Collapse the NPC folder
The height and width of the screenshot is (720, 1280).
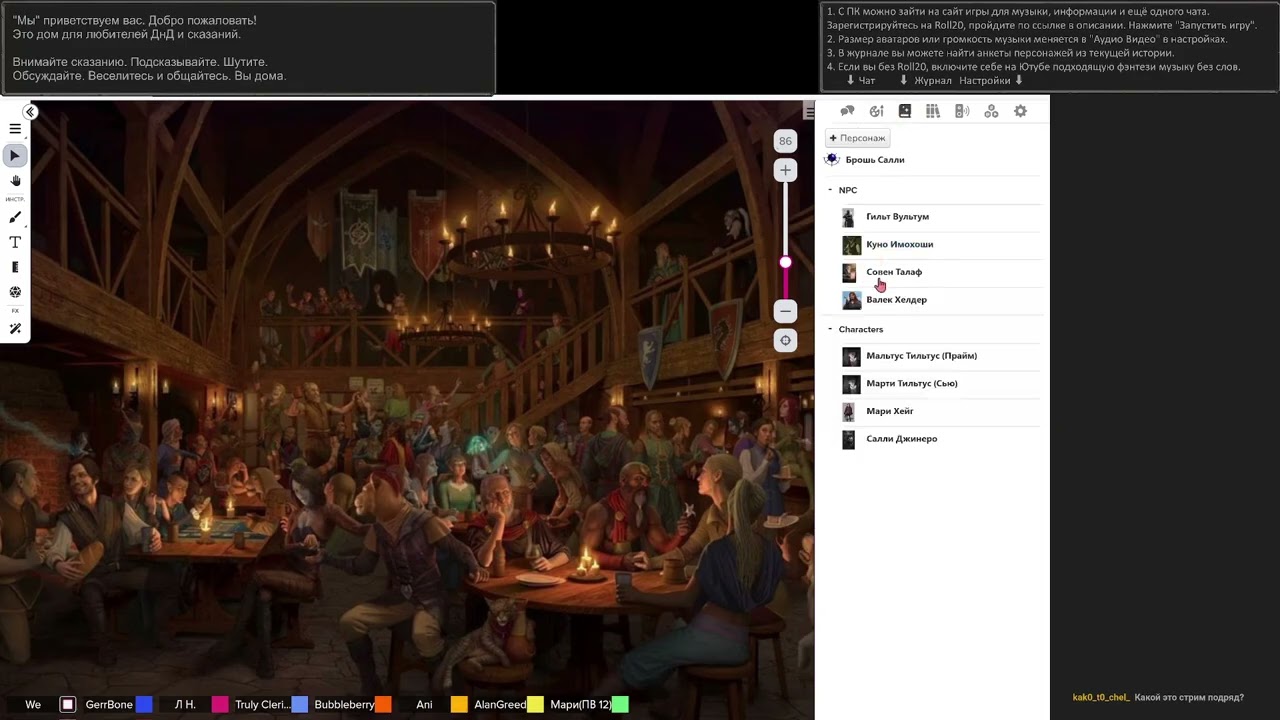pyautogui.click(x=830, y=190)
